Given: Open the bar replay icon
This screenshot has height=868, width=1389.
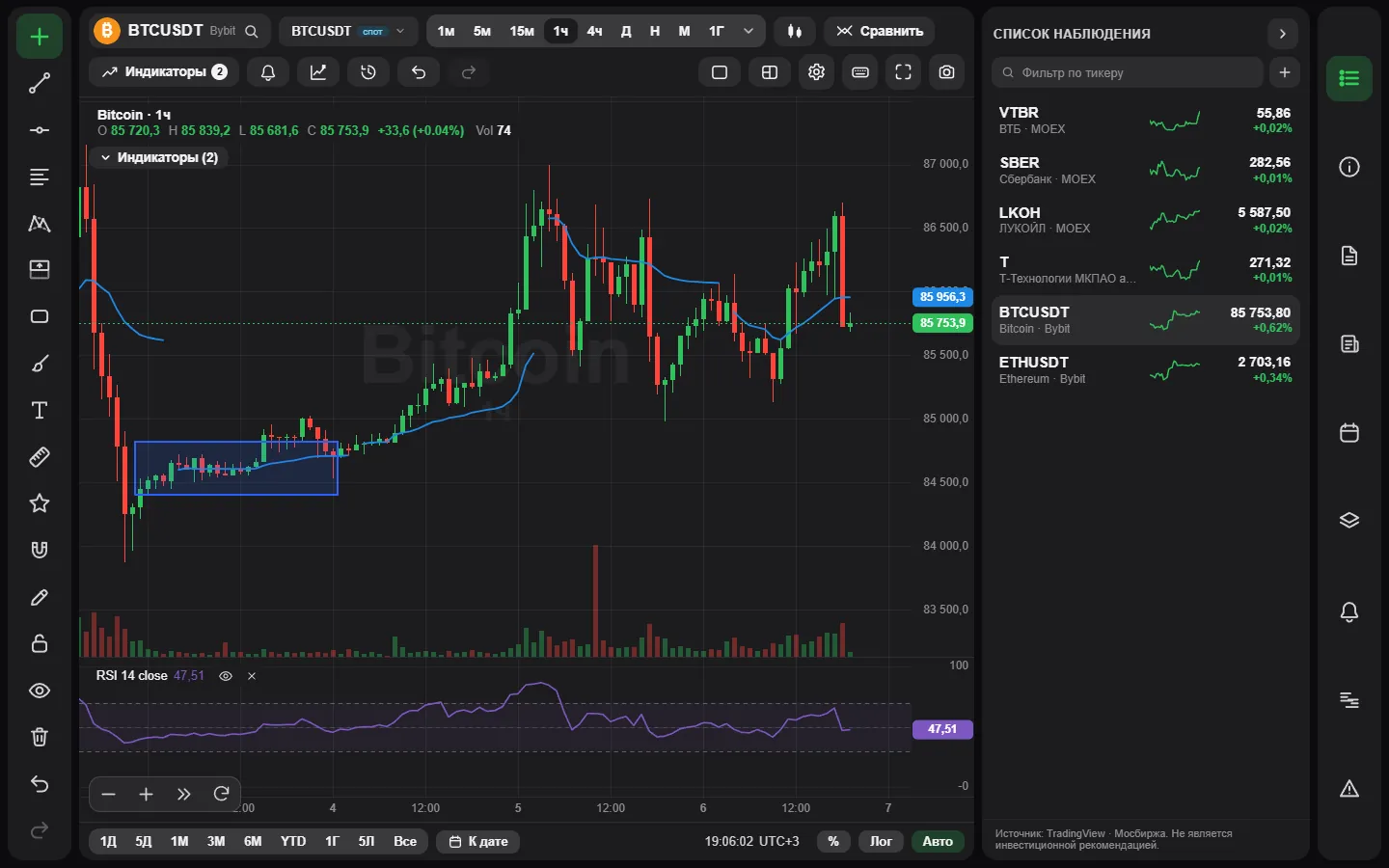Looking at the screenshot, I should click(368, 72).
